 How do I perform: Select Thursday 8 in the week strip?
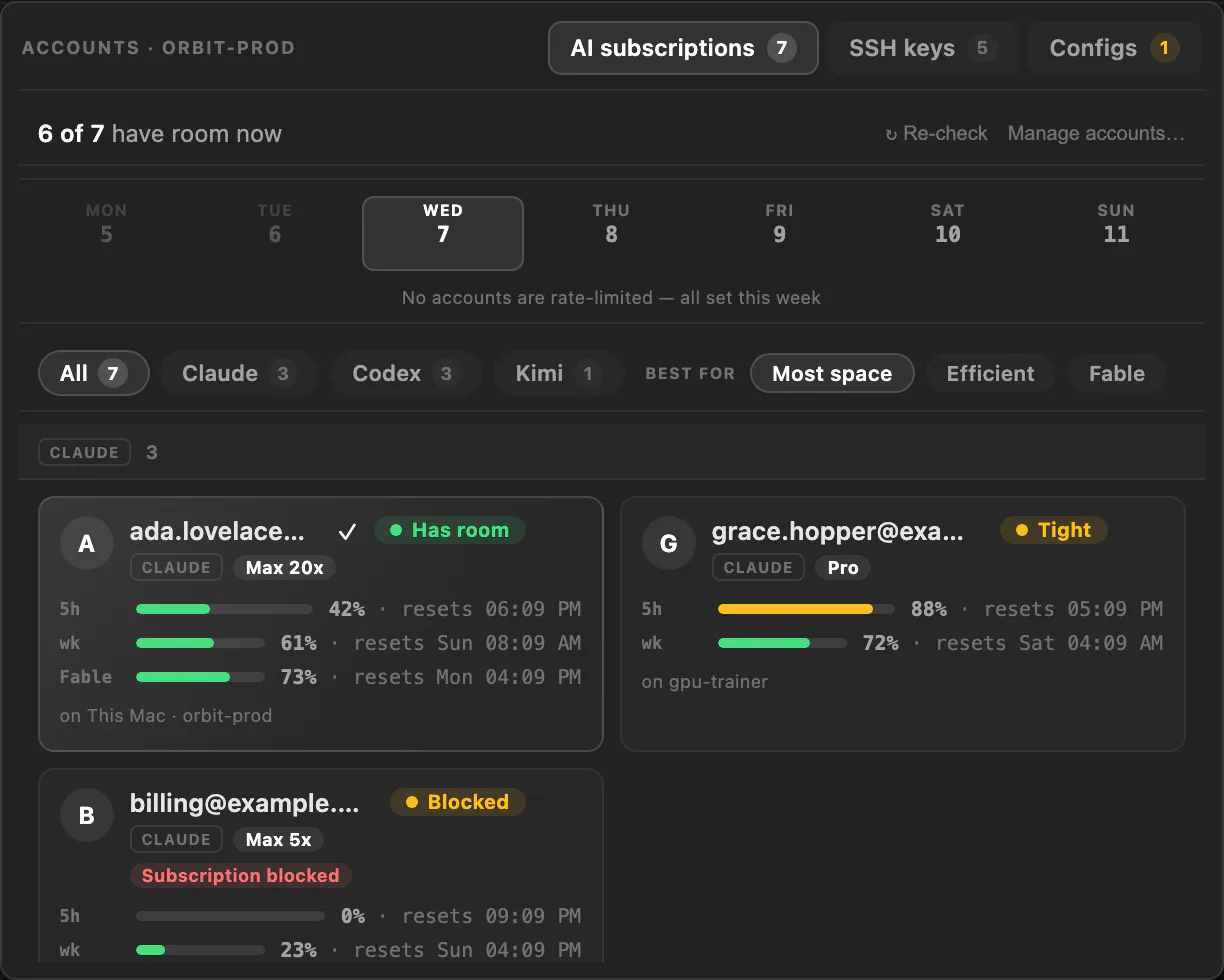pyautogui.click(x=611, y=233)
